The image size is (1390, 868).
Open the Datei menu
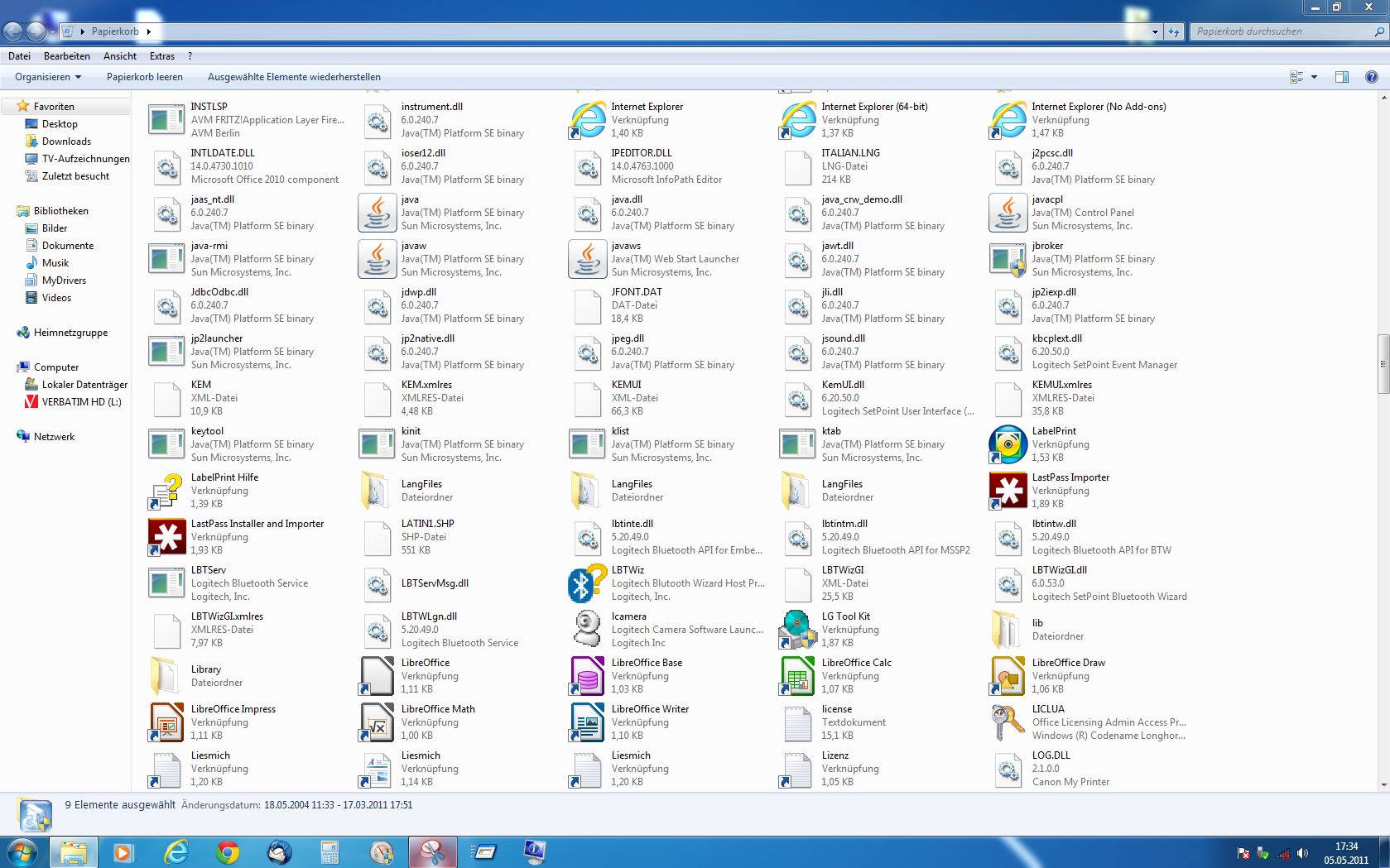pyautogui.click(x=19, y=56)
